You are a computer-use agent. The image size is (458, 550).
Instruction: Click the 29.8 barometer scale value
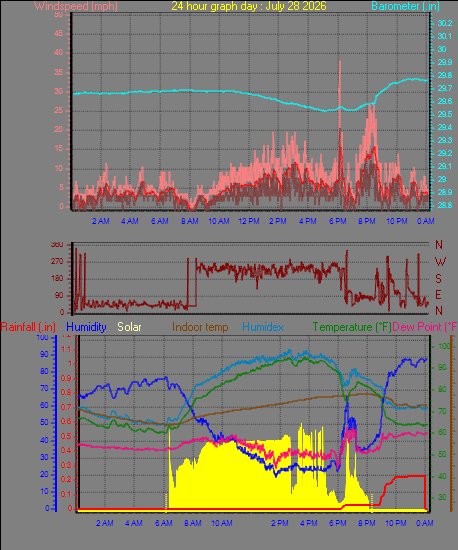(445, 75)
